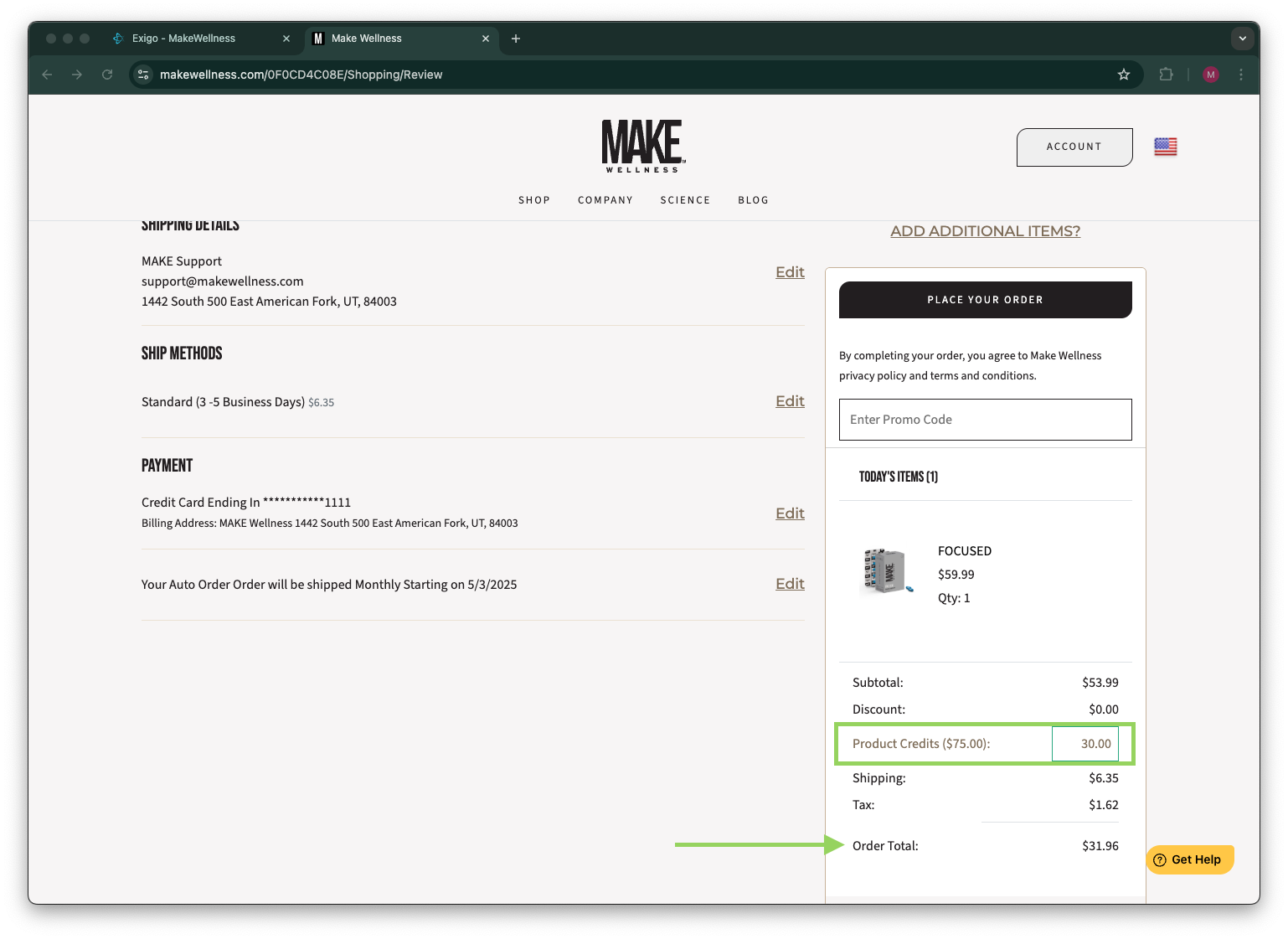Click the browser forward arrow
The width and height of the screenshot is (1288, 939).
tap(77, 75)
